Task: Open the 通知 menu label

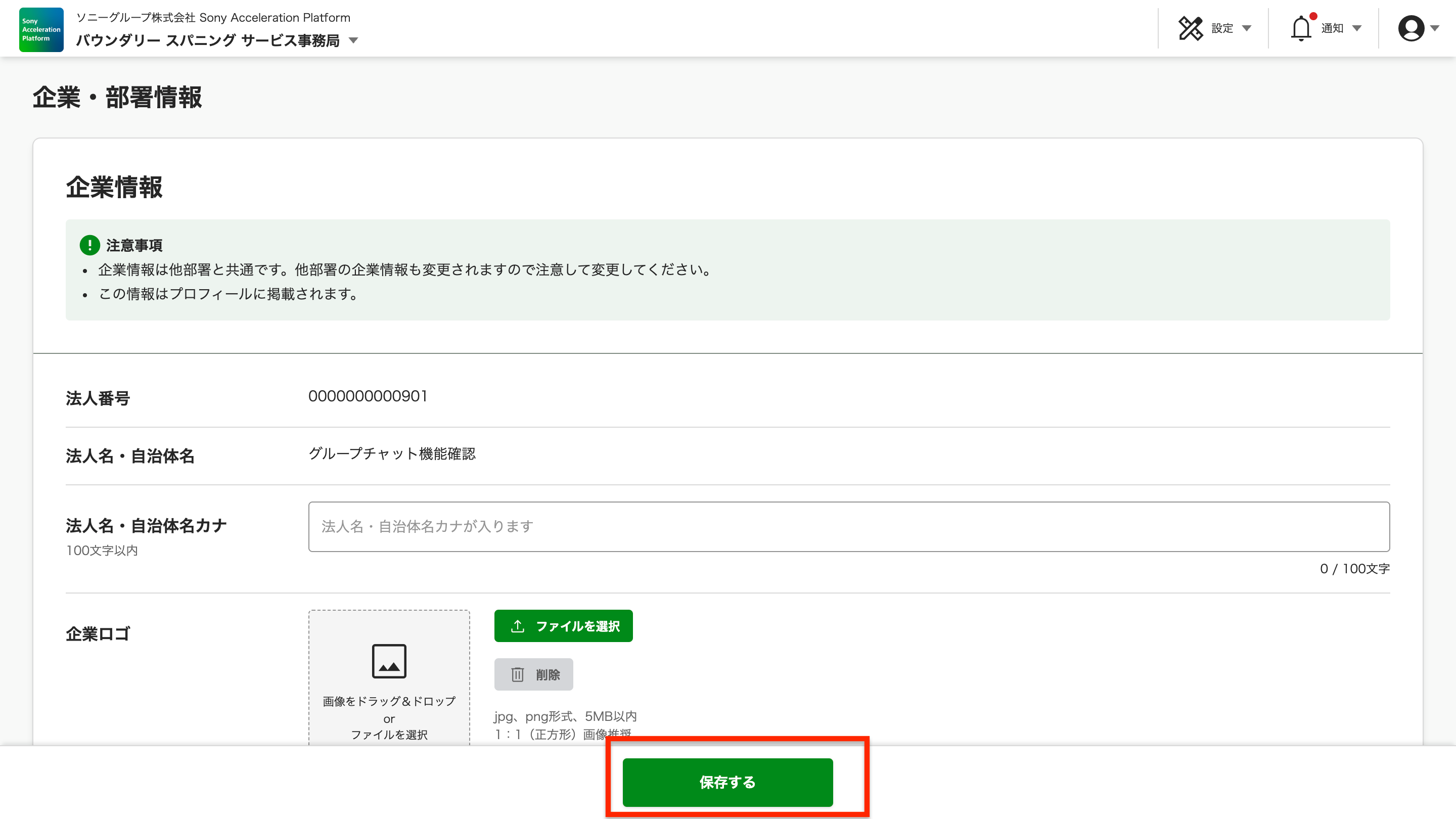Action: point(1332,28)
